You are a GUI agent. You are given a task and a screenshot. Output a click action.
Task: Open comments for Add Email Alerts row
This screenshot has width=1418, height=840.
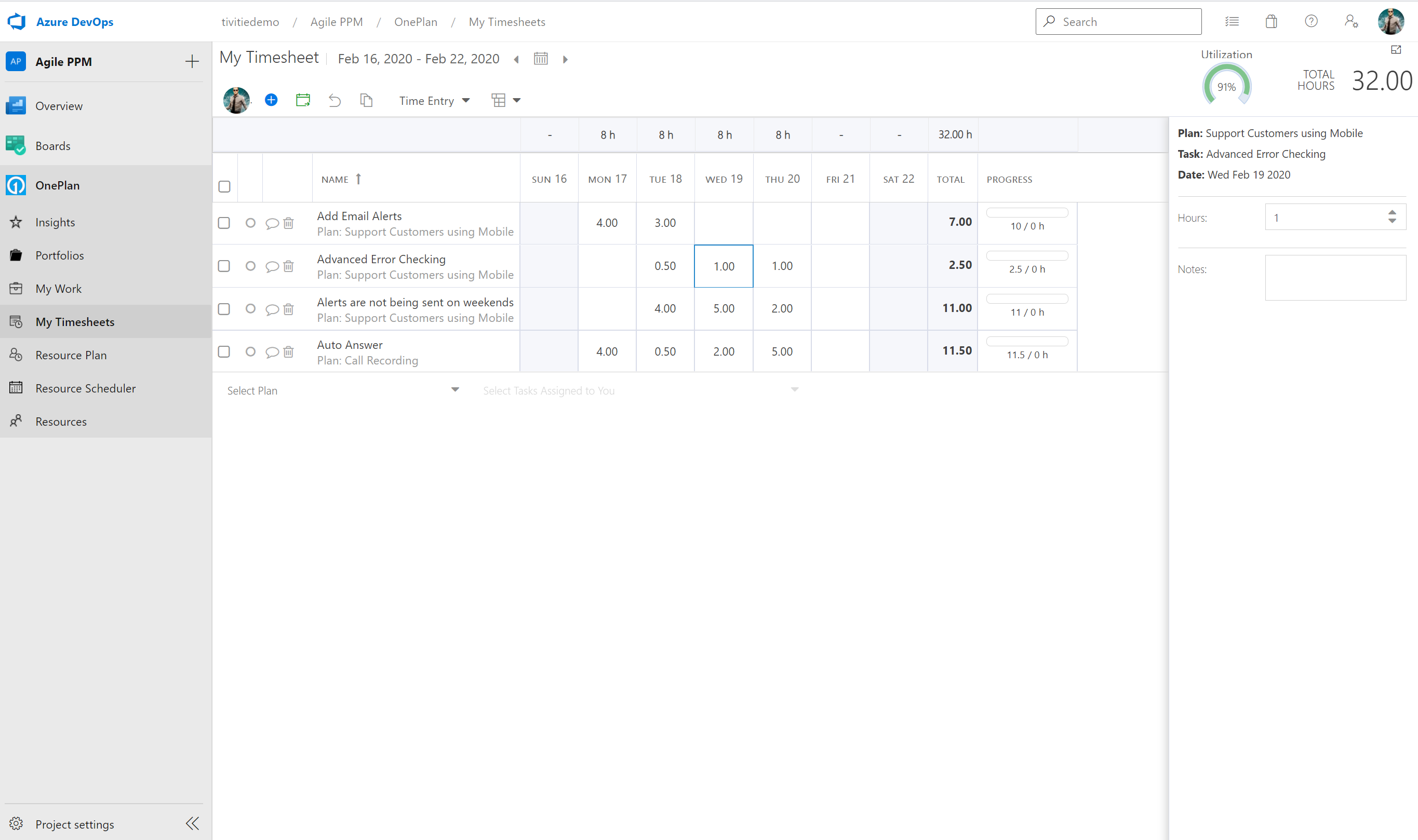click(272, 224)
